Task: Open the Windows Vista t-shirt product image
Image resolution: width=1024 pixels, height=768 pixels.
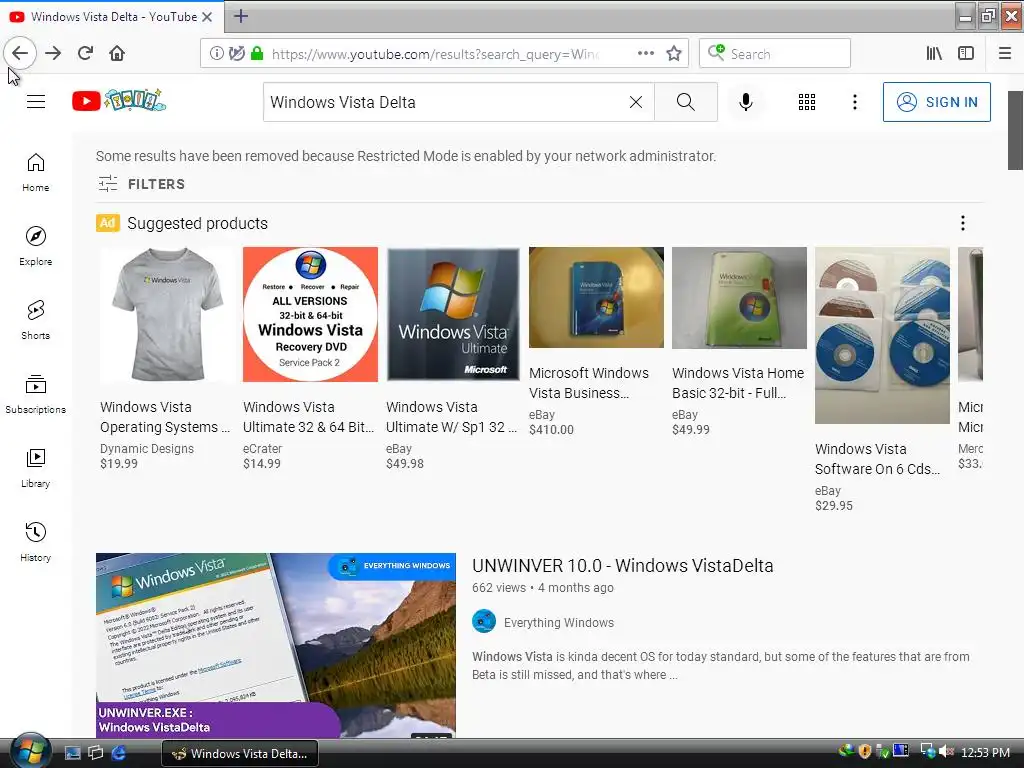Action: (x=167, y=314)
